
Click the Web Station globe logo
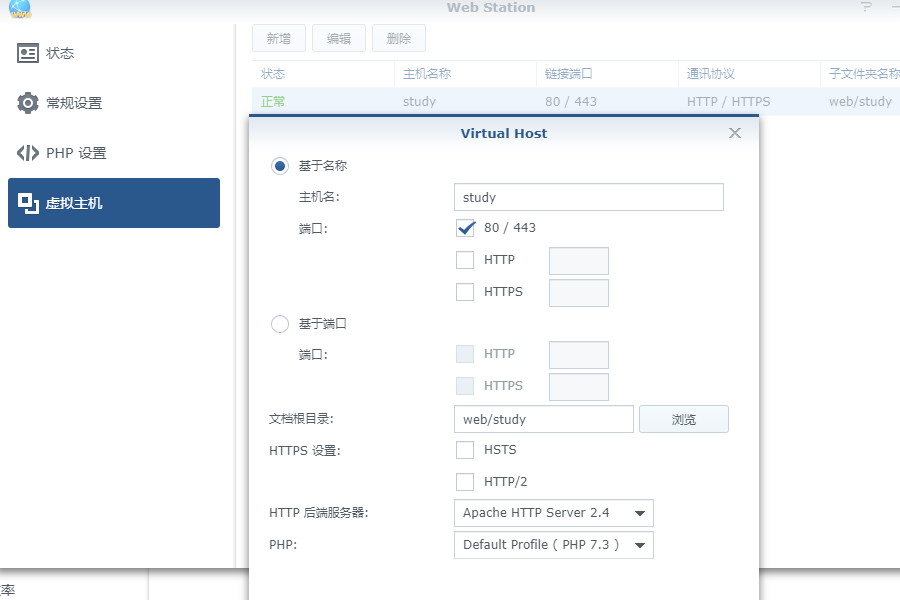[x=18, y=8]
